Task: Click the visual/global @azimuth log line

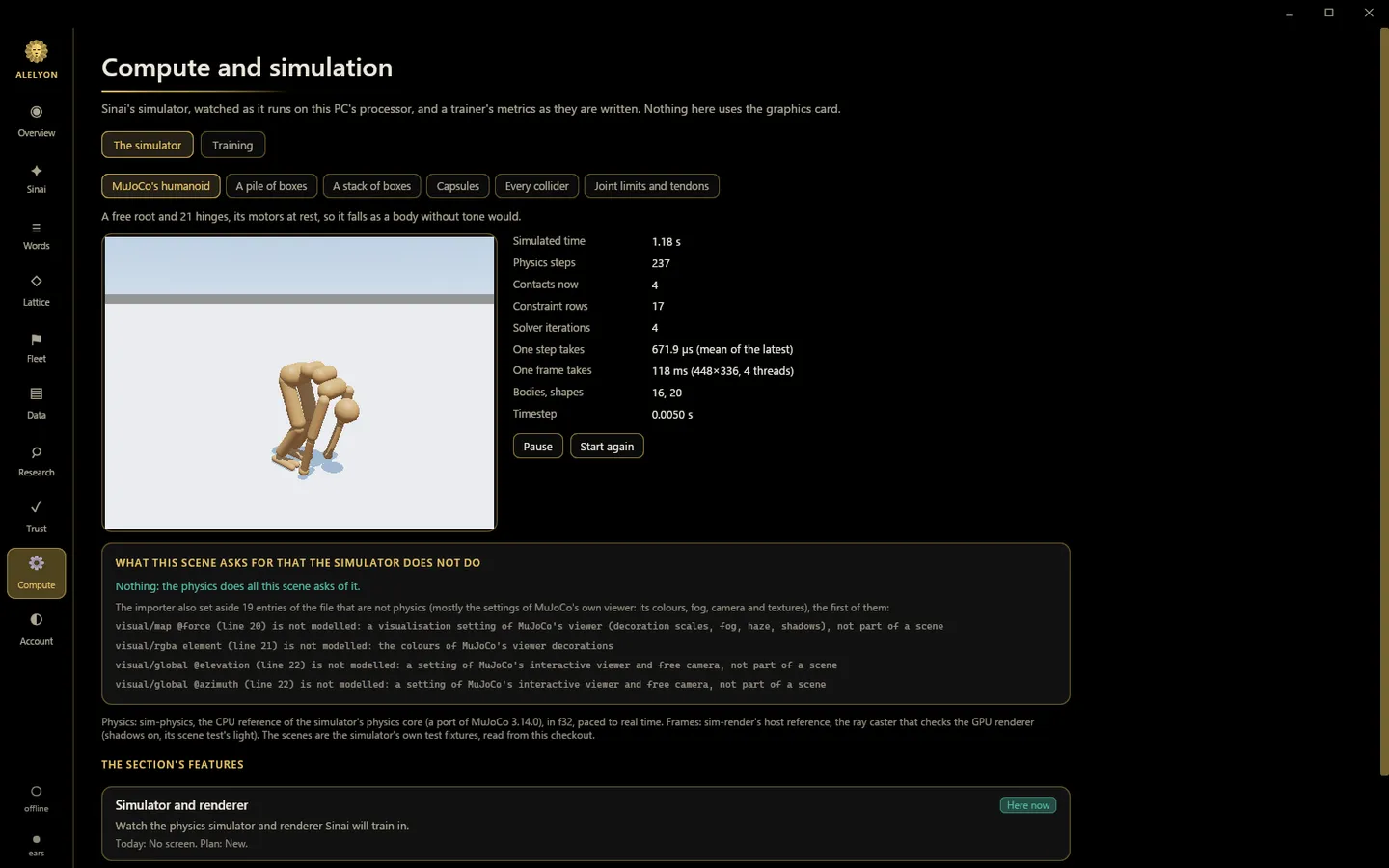Action: pos(471,685)
